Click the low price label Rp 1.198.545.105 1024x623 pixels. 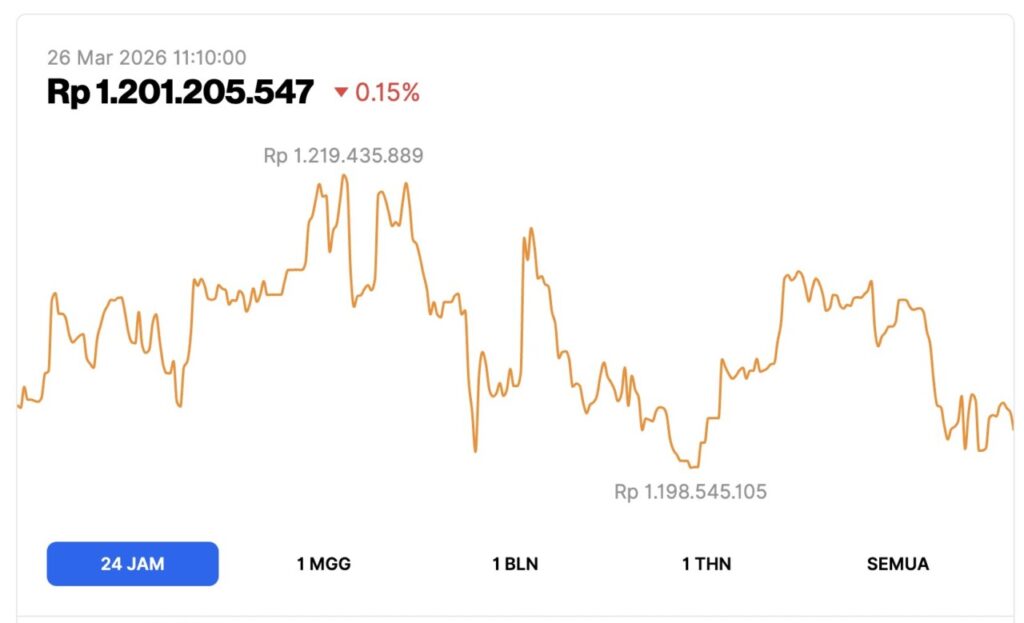pyautogui.click(x=690, y=491)
